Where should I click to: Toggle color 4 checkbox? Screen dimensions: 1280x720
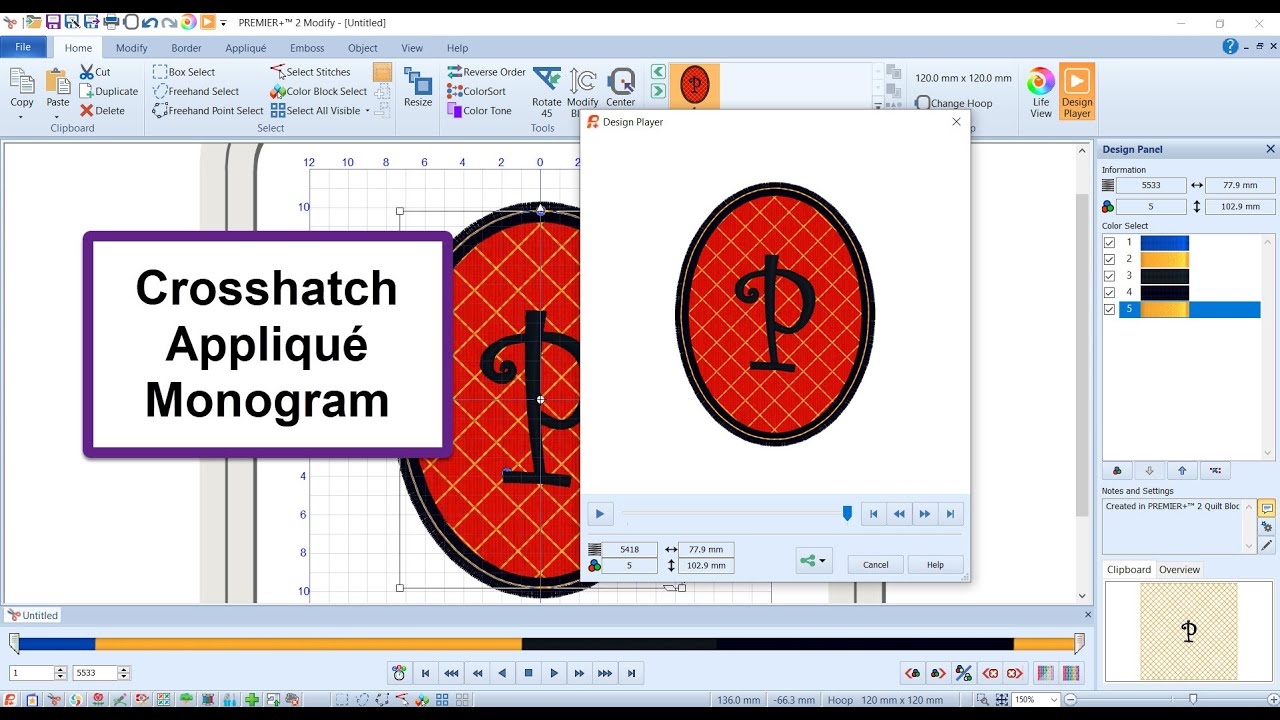[x=1109, y=294]
